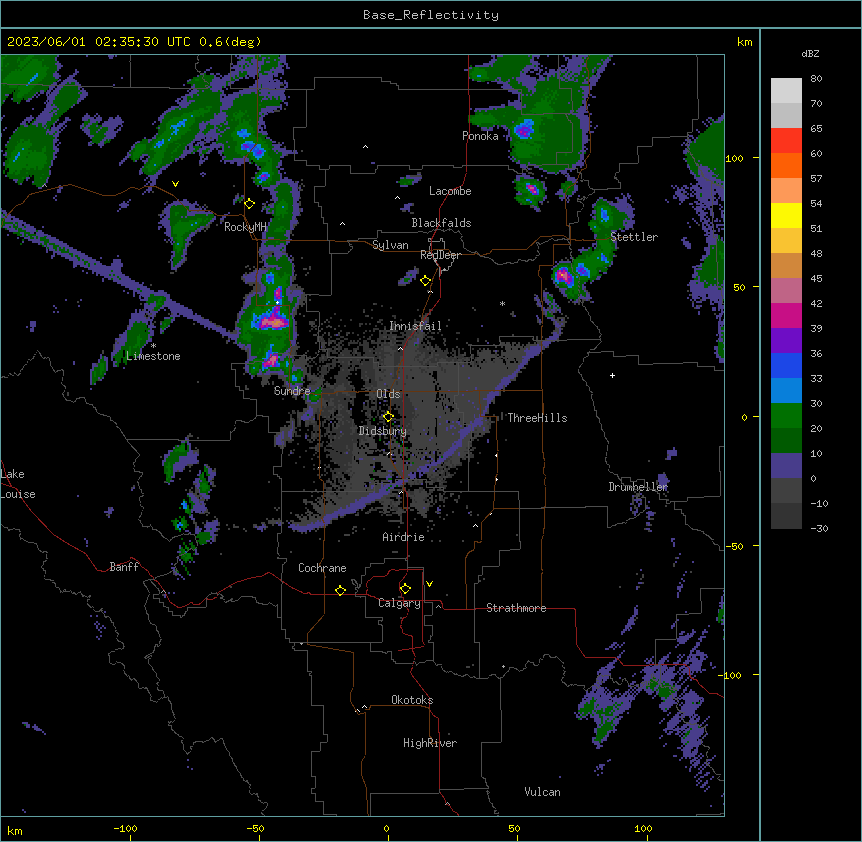Click the Innisfail city label
The image size is (862, 842).
coord(415,326)
